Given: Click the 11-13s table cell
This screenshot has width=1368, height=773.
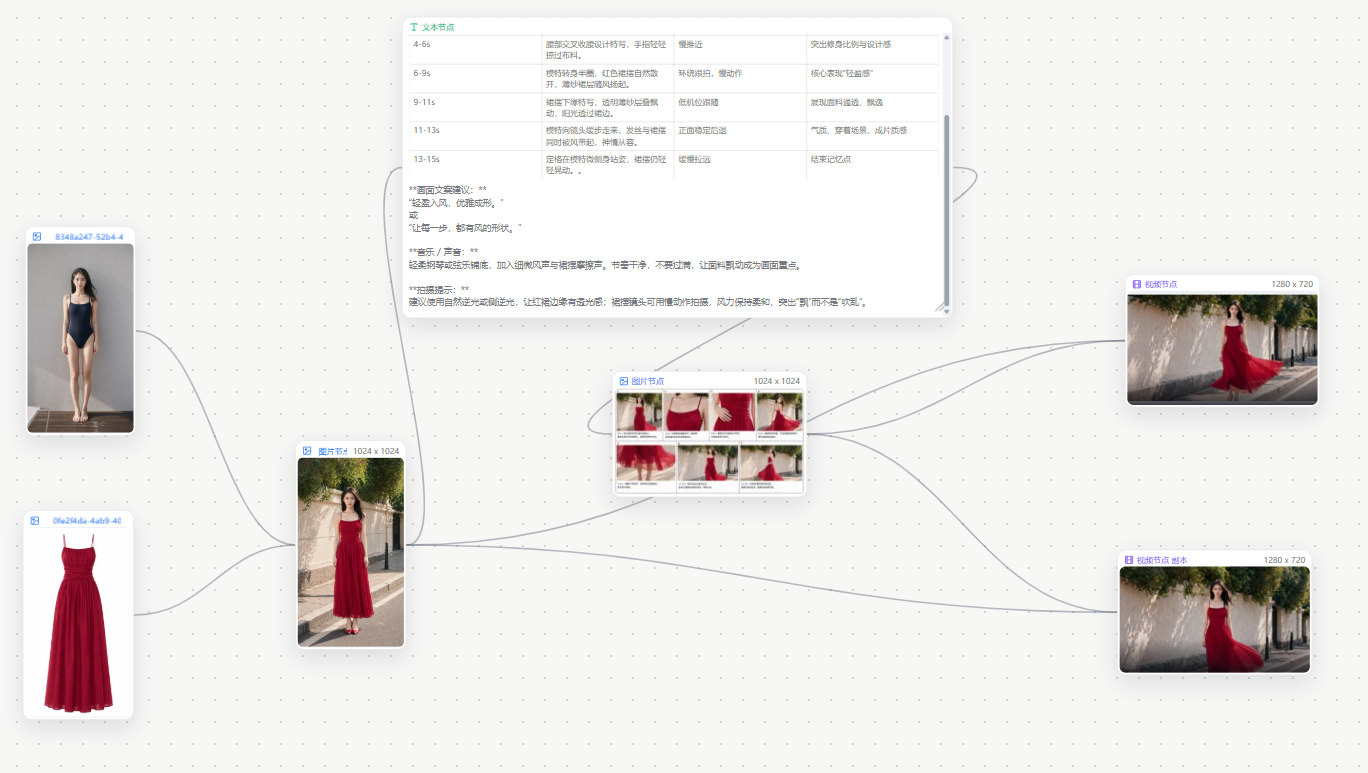Looking at the screenshot, I should [x=475, y=137].
